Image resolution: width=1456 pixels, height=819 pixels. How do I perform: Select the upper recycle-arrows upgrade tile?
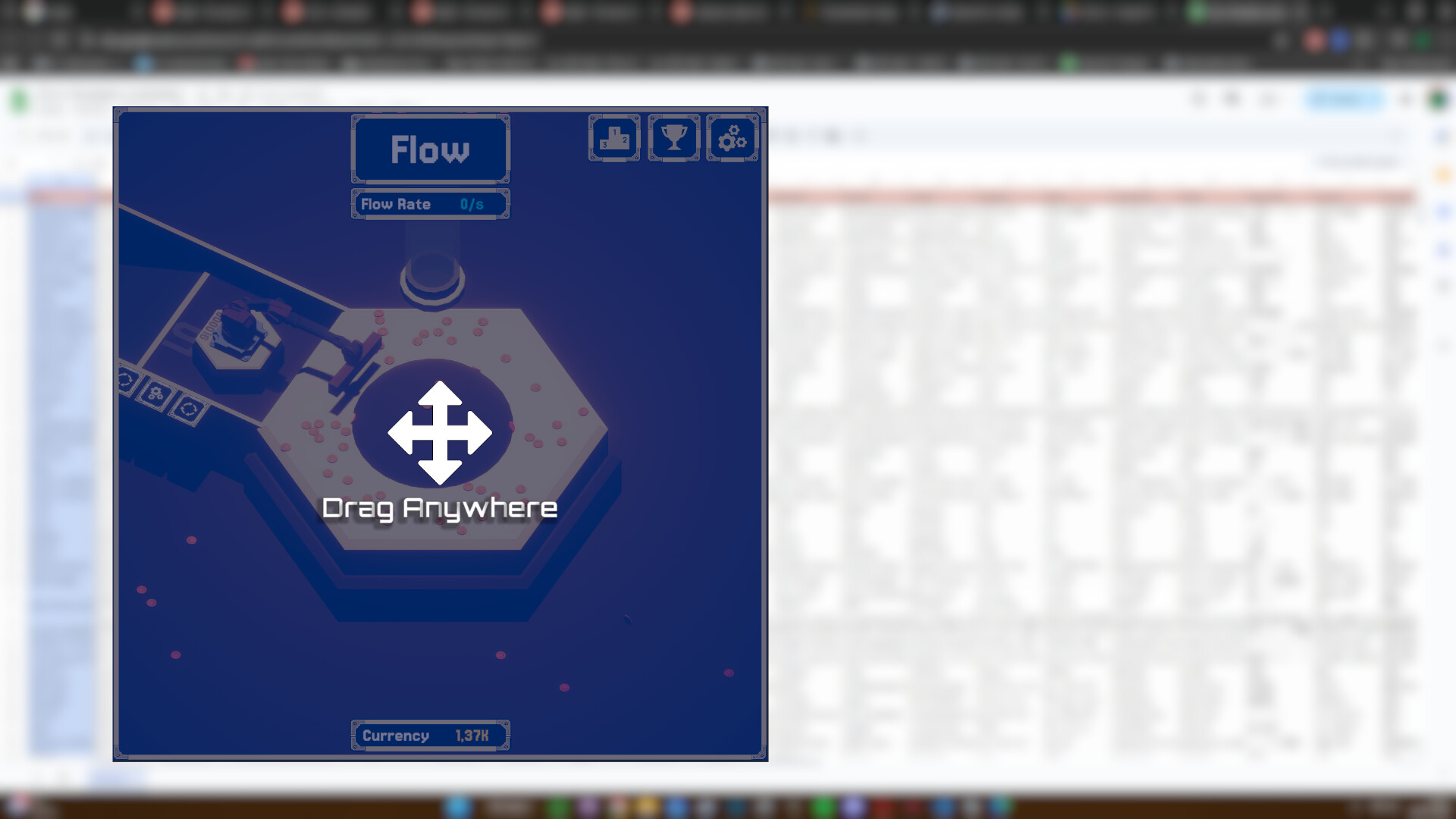click(125, 382)
